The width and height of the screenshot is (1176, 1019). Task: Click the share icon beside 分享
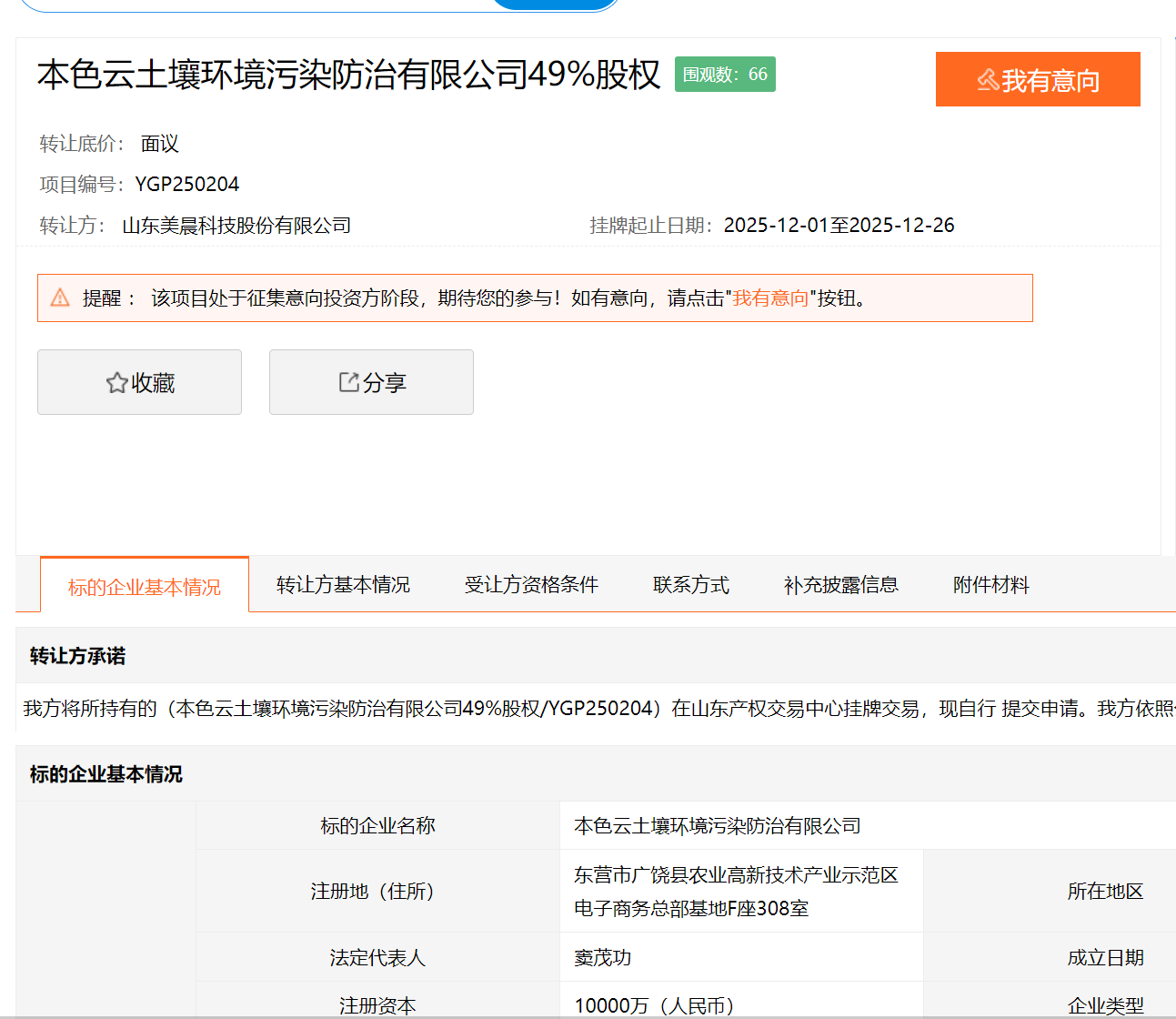(x=348, y=382)
